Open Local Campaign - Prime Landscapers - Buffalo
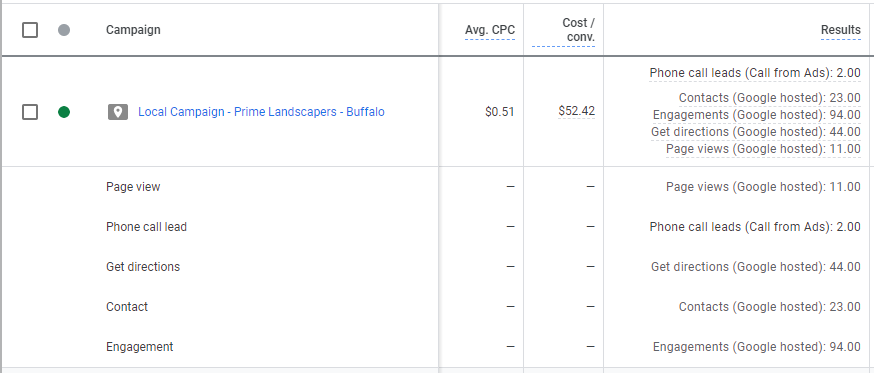 click(x=261, y=112)
